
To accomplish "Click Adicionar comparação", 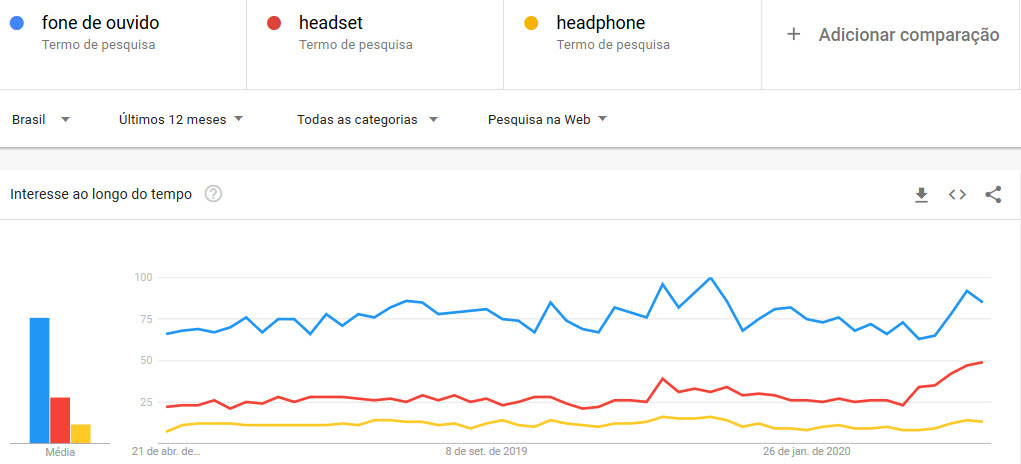I will click(908, 35).
